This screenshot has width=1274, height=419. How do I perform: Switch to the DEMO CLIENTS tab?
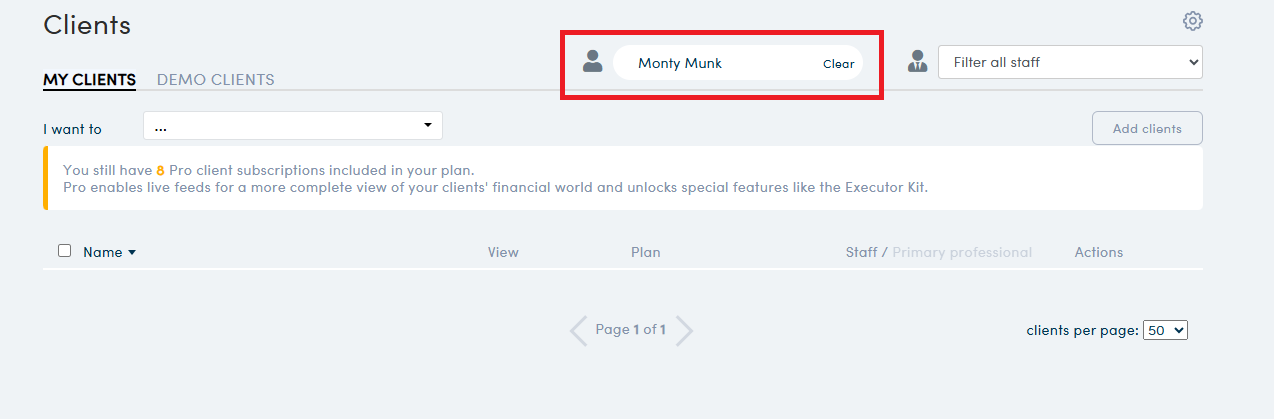click(215, 80)
